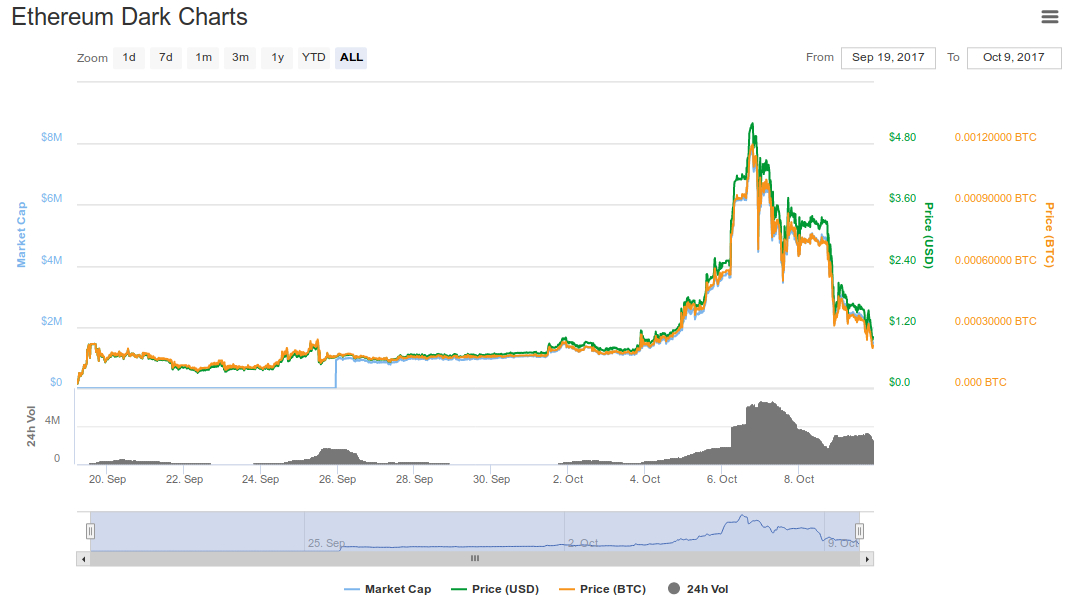Click the navigator right scroll arrow
This screenshot has height=602, width=1068.
point(867,559)
